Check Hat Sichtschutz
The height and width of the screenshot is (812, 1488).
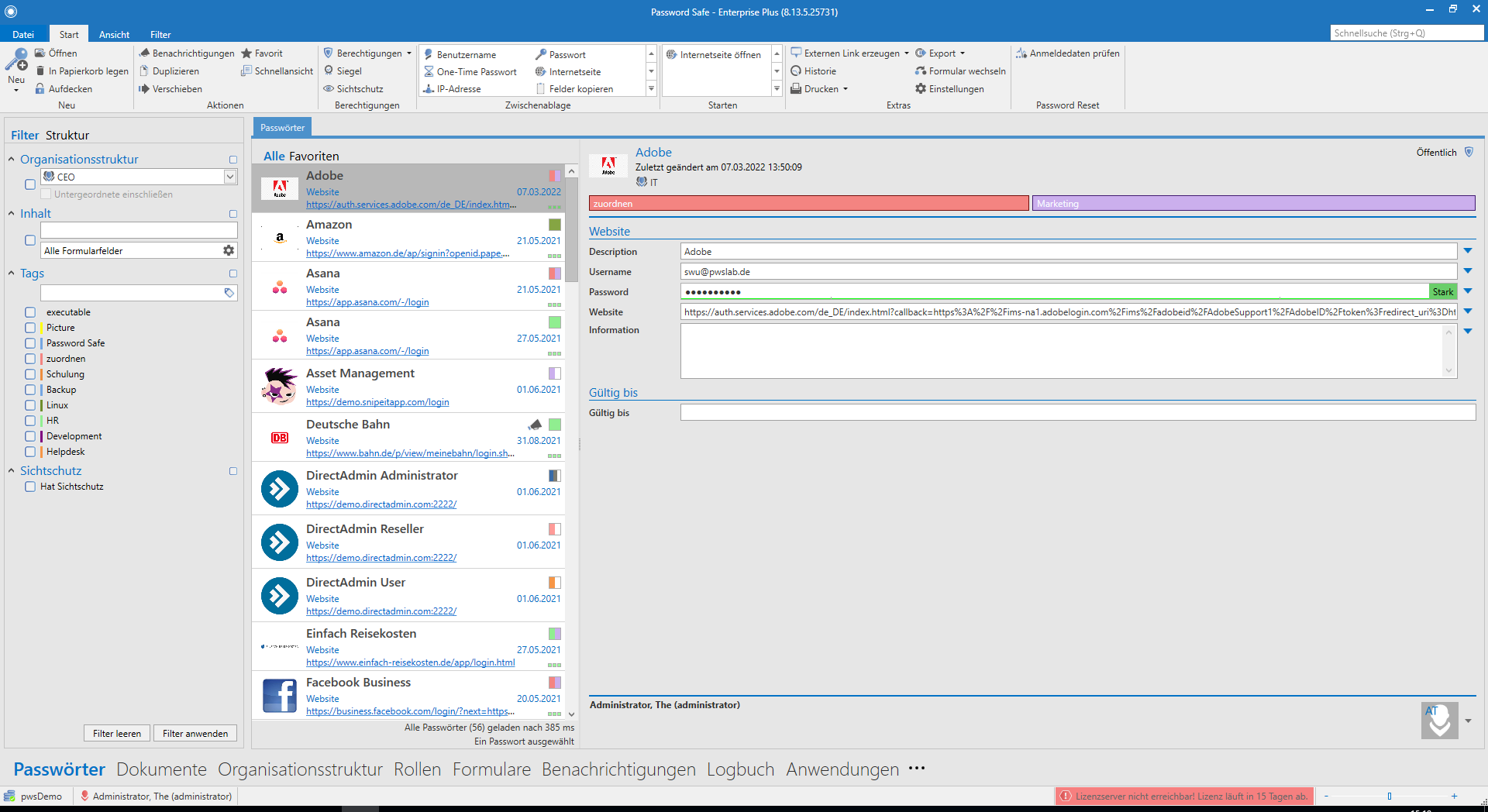coord(30,487)
